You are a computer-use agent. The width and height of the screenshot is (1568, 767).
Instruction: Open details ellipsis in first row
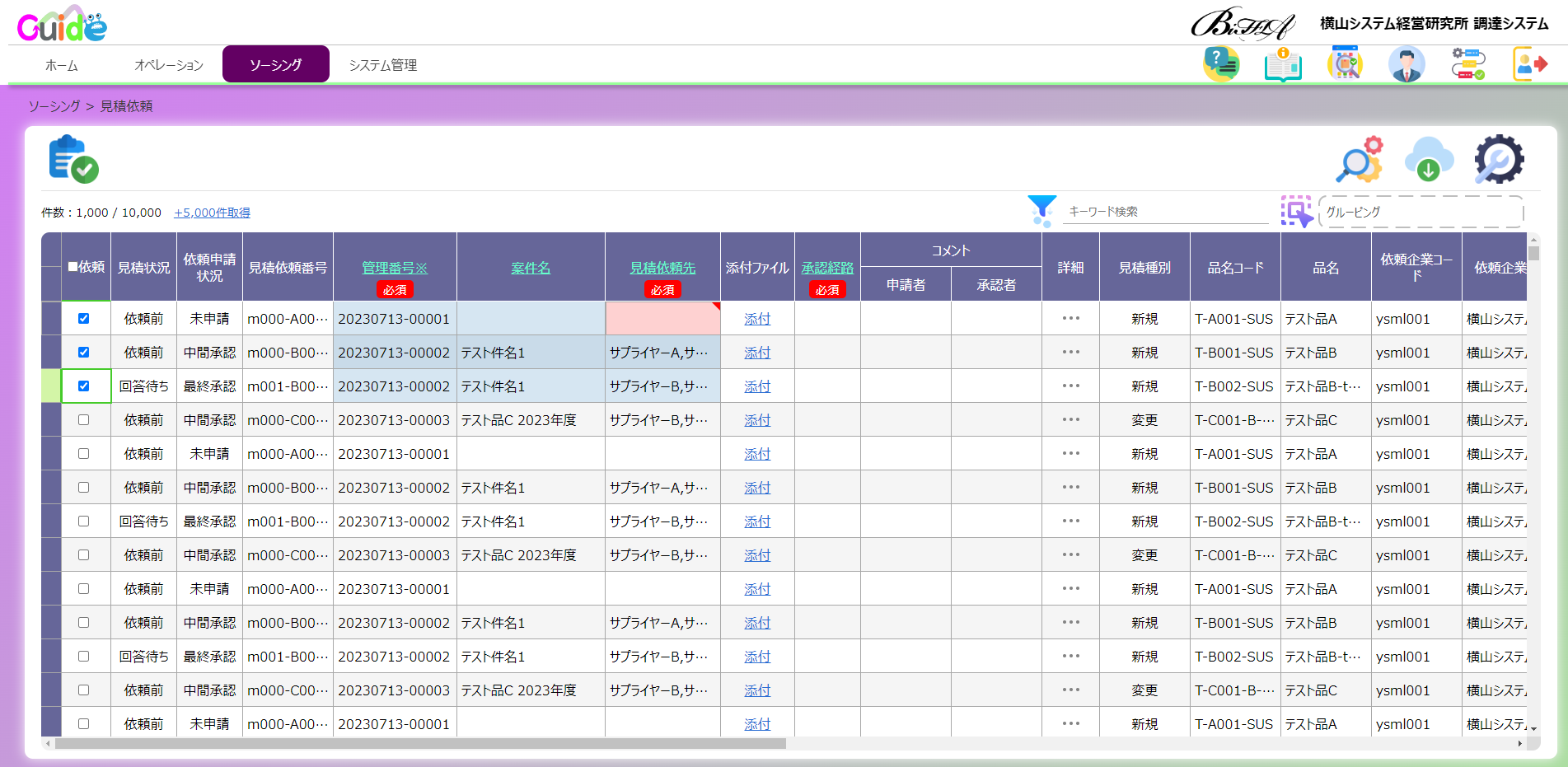tap(1070, 318)
